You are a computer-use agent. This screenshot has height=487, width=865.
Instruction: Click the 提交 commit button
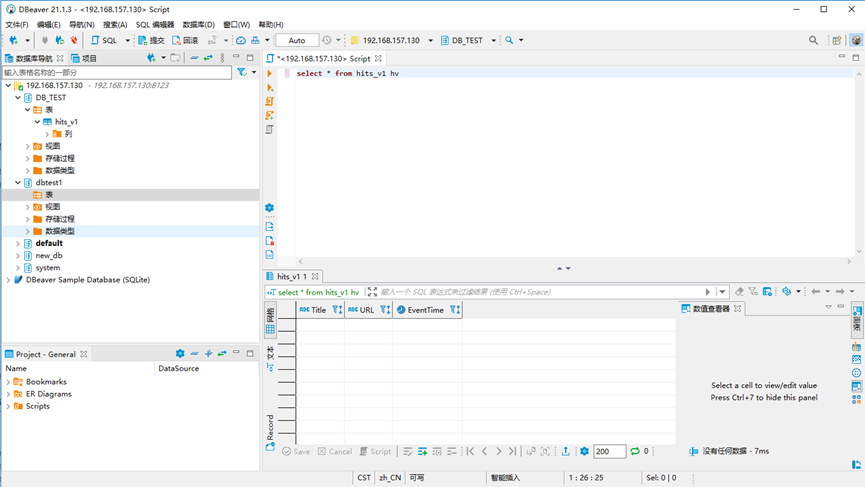pos(151,40)
